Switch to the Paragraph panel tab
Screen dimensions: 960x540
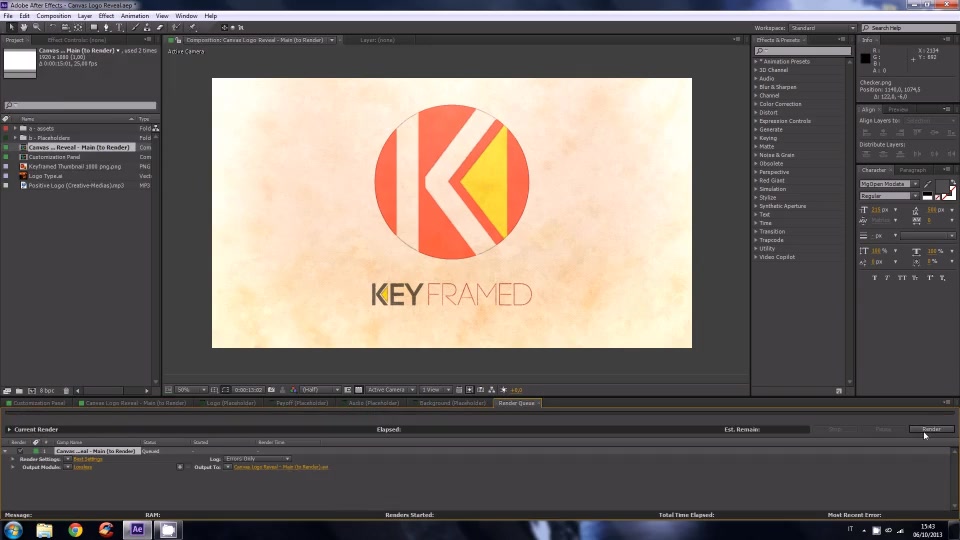point(913,170)
